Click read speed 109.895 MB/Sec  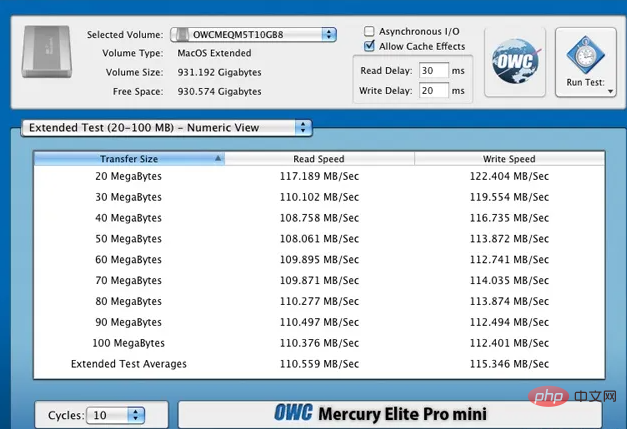pyautogui.click(x=319, y=259)
